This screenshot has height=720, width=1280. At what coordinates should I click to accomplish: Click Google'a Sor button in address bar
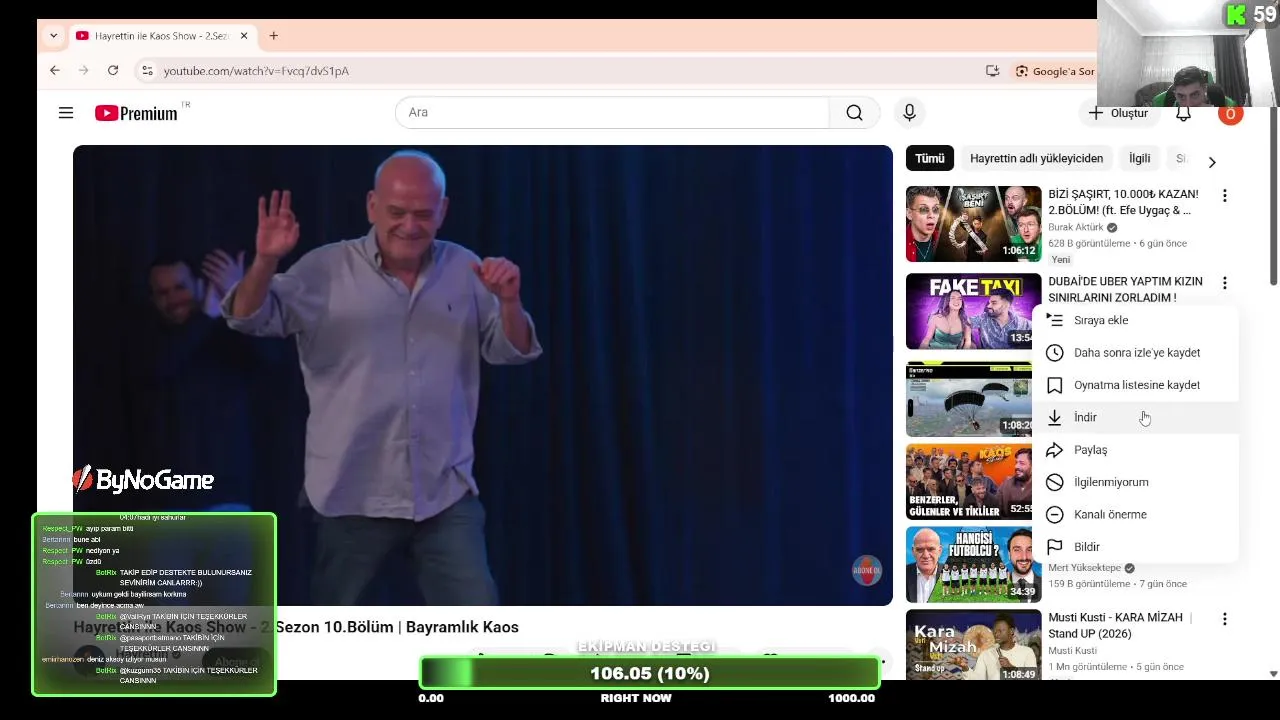point(1055,71)
